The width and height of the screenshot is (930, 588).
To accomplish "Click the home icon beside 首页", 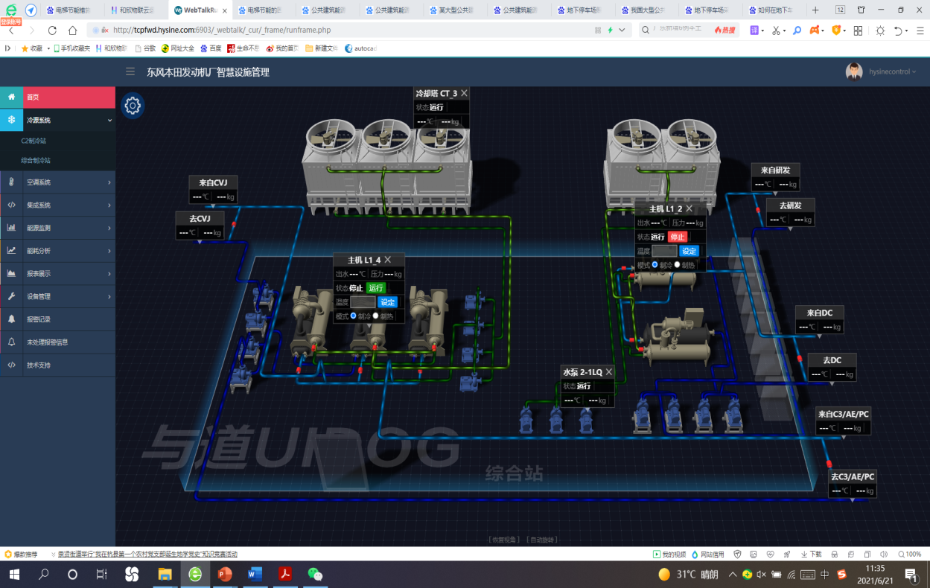I will tap(11, 97).
